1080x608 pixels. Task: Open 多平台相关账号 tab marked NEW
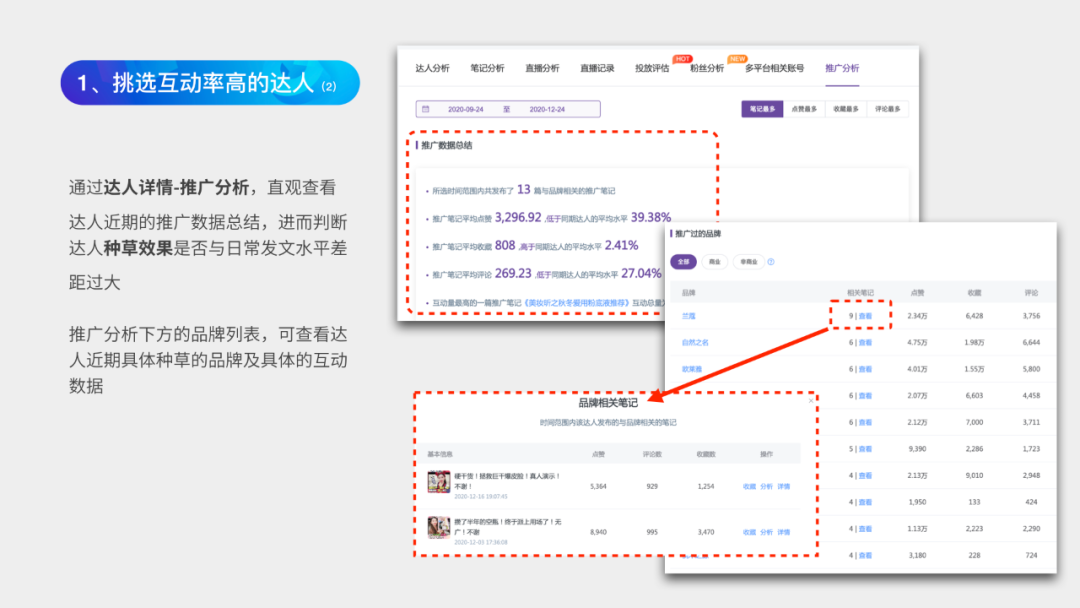(774, 68)
